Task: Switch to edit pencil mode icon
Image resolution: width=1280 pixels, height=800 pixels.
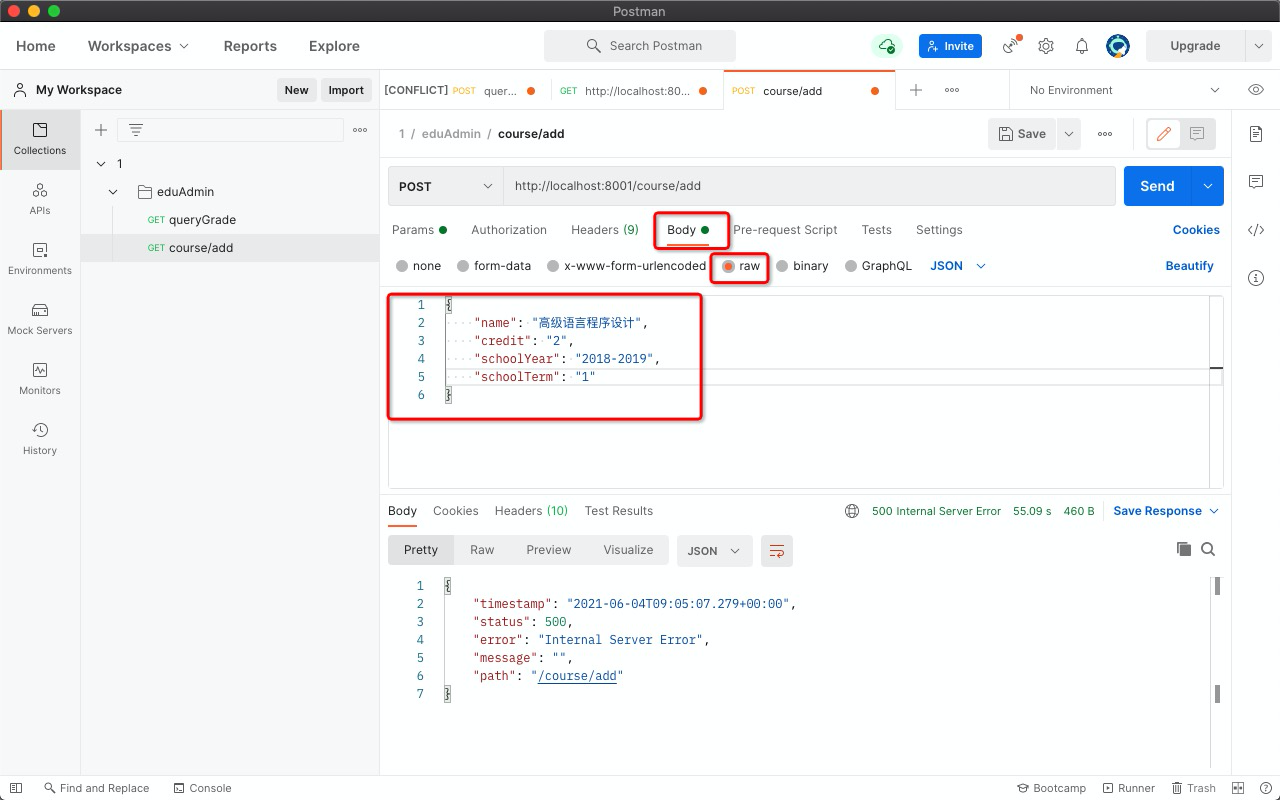Action: [1163, 134]
